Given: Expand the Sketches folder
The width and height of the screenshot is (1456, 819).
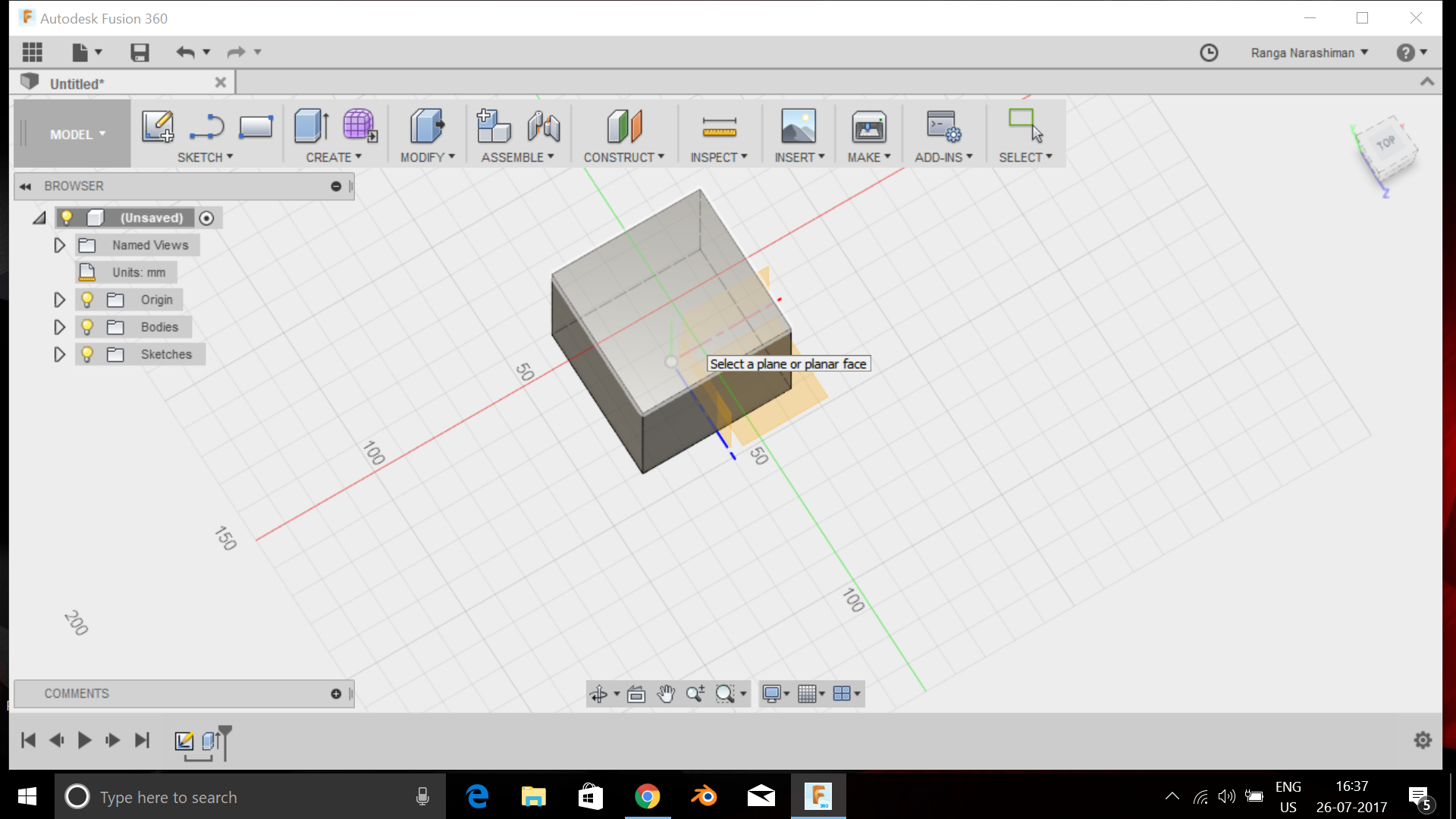Looking at the screenshot, I should click(x=59, y=354).
